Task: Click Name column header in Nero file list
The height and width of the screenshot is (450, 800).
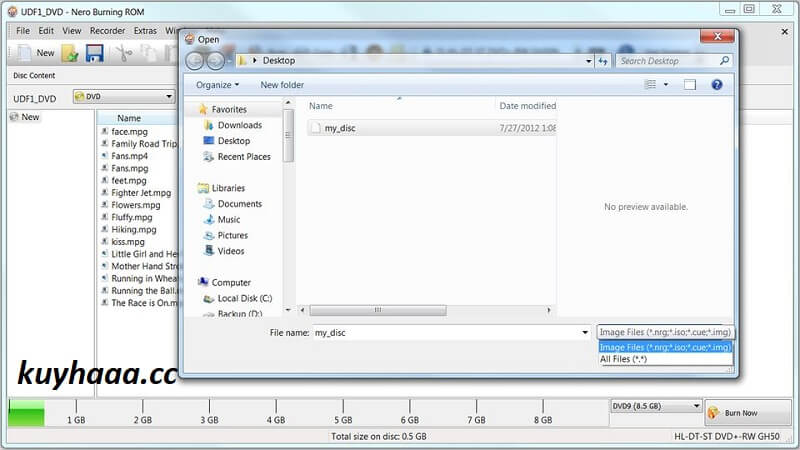Action: (129, 118)
